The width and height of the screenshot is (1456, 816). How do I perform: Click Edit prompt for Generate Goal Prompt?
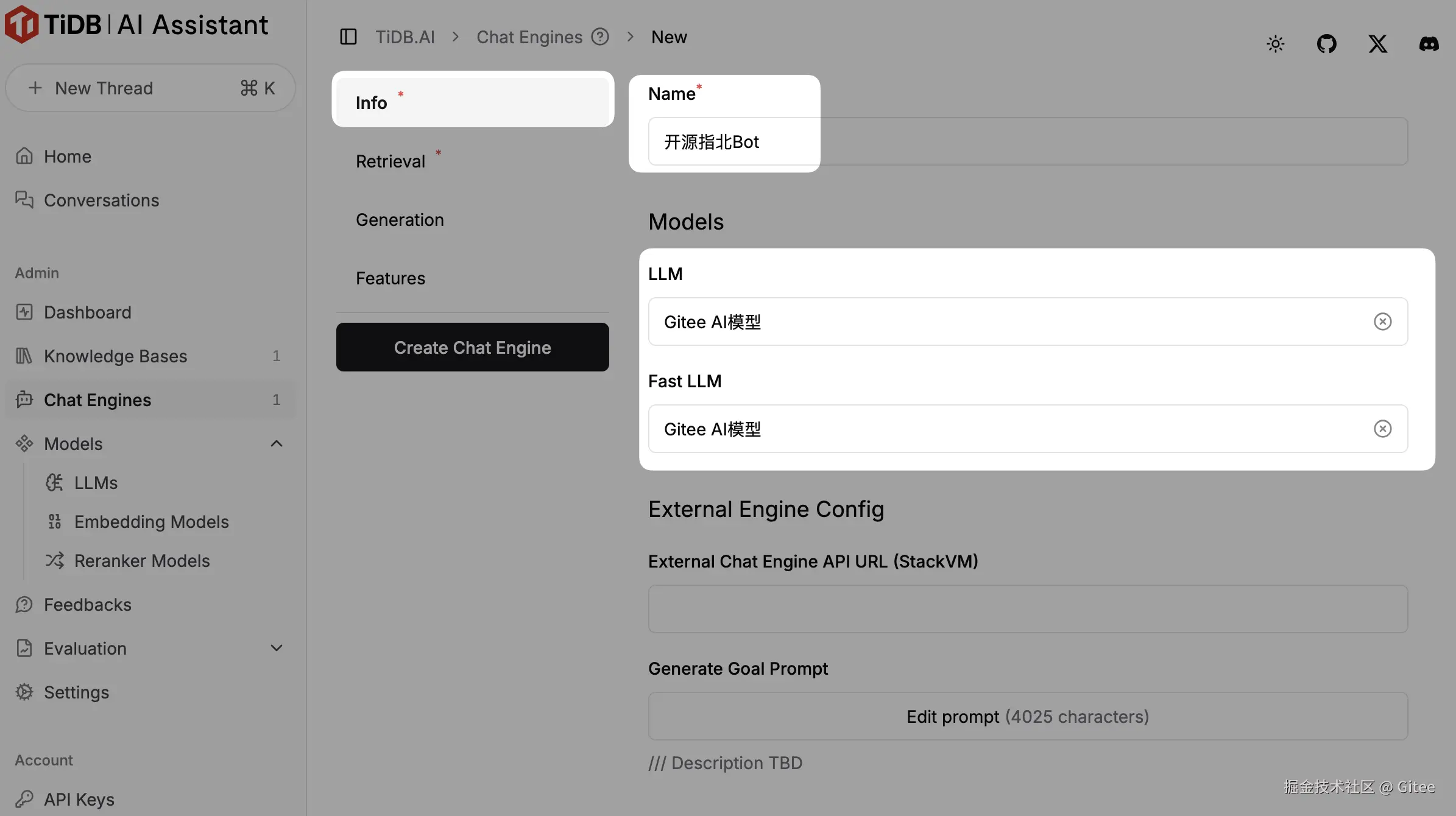(1028, 717)
